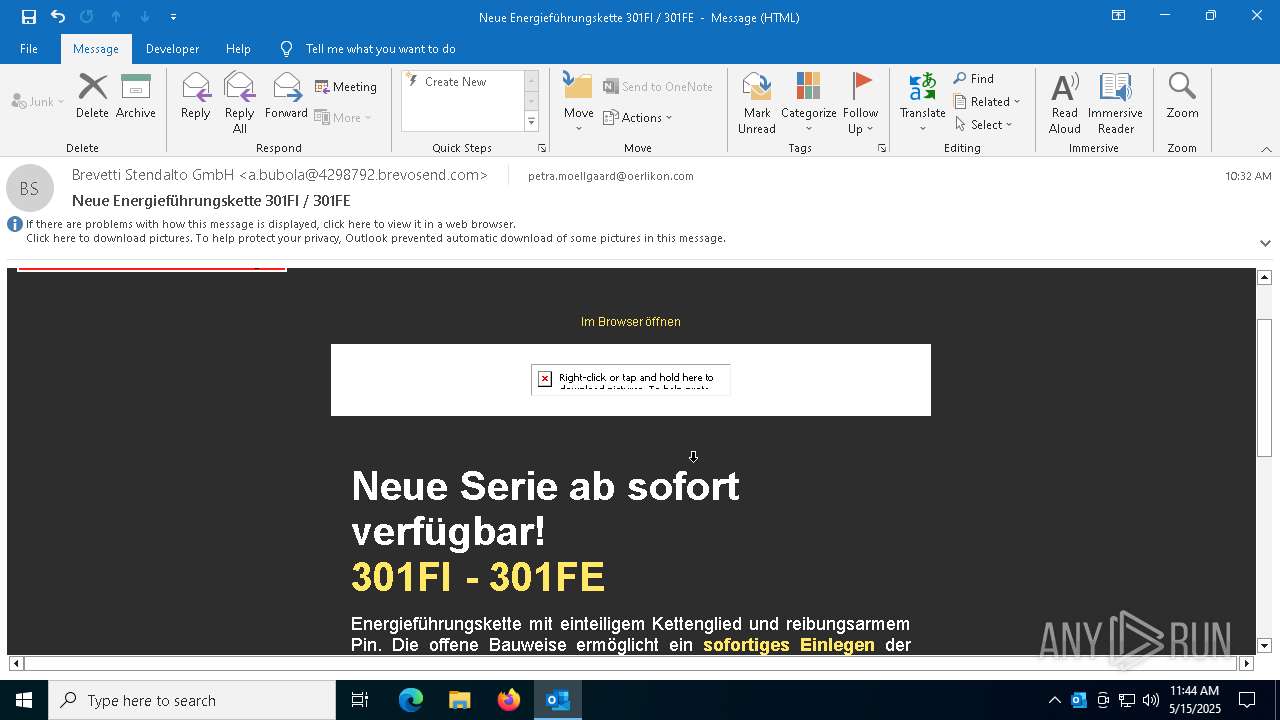Click the vertical scrollbar thumb in the message body
The image size is (1280, 720).
coord(1264,387)
